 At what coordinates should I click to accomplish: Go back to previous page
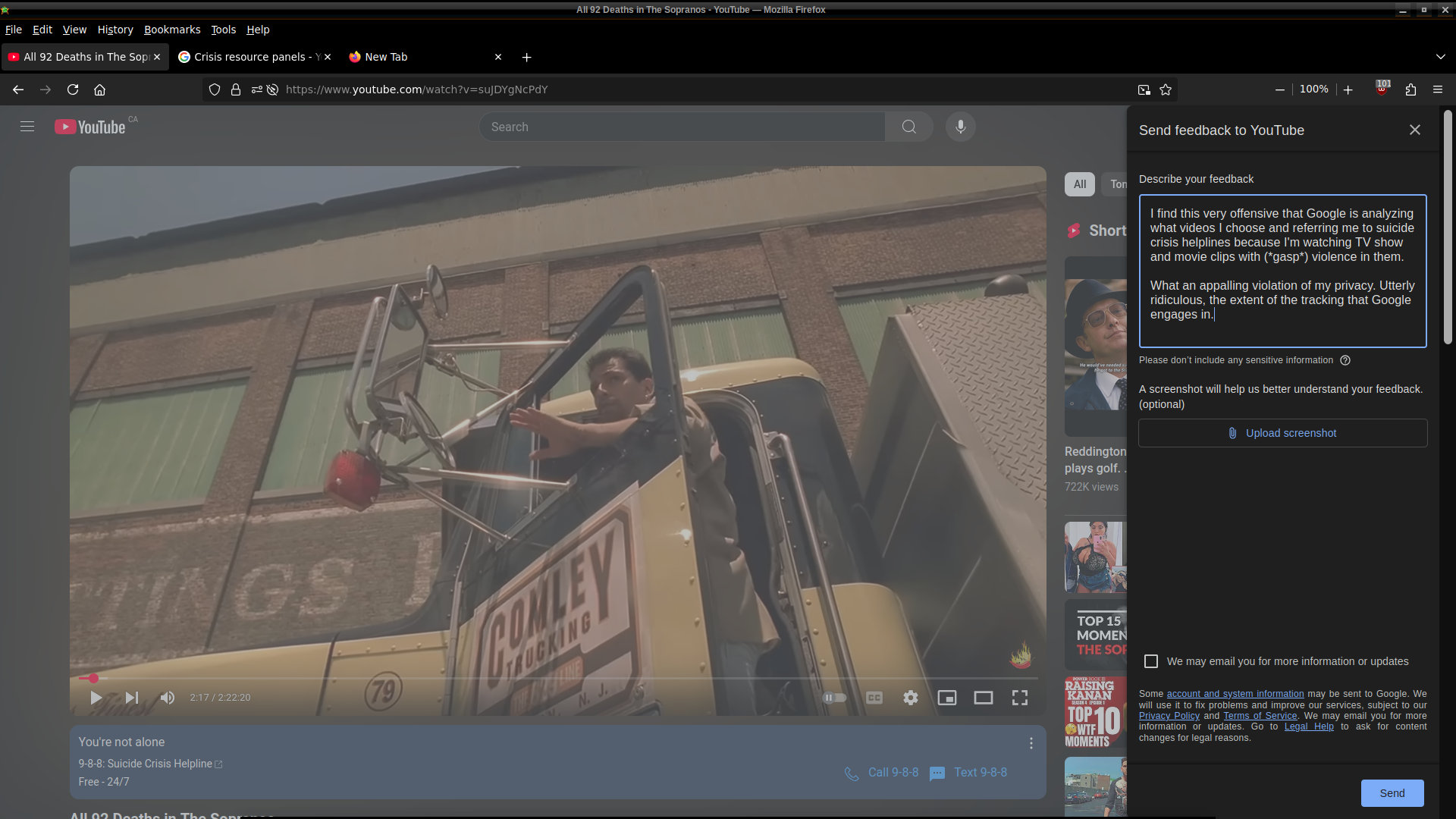point(18,89)
